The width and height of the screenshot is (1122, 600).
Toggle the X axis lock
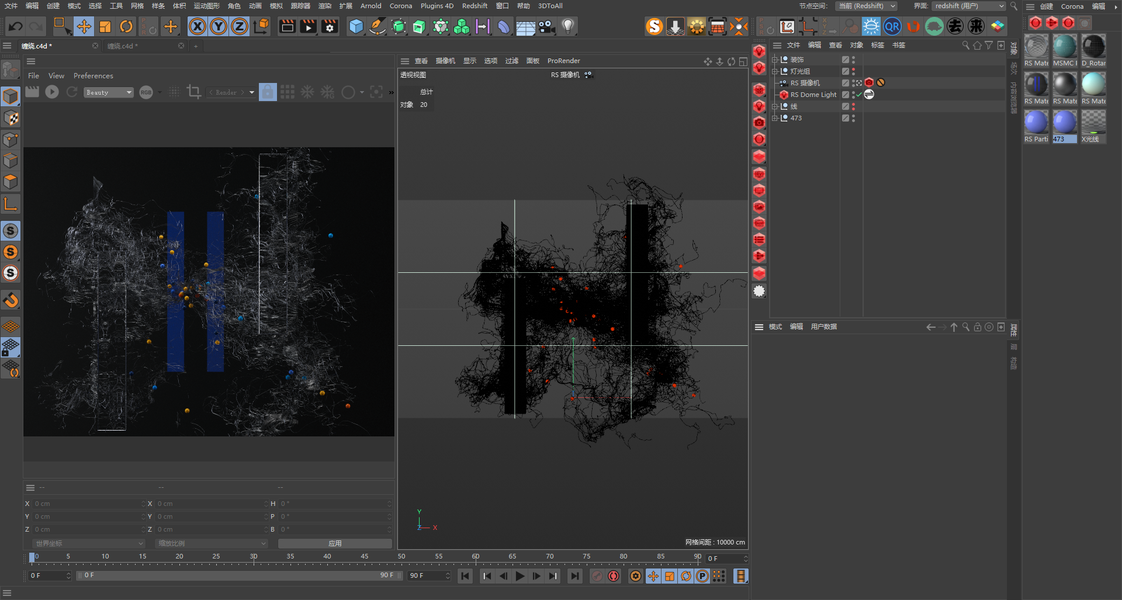tap(197, 27)
